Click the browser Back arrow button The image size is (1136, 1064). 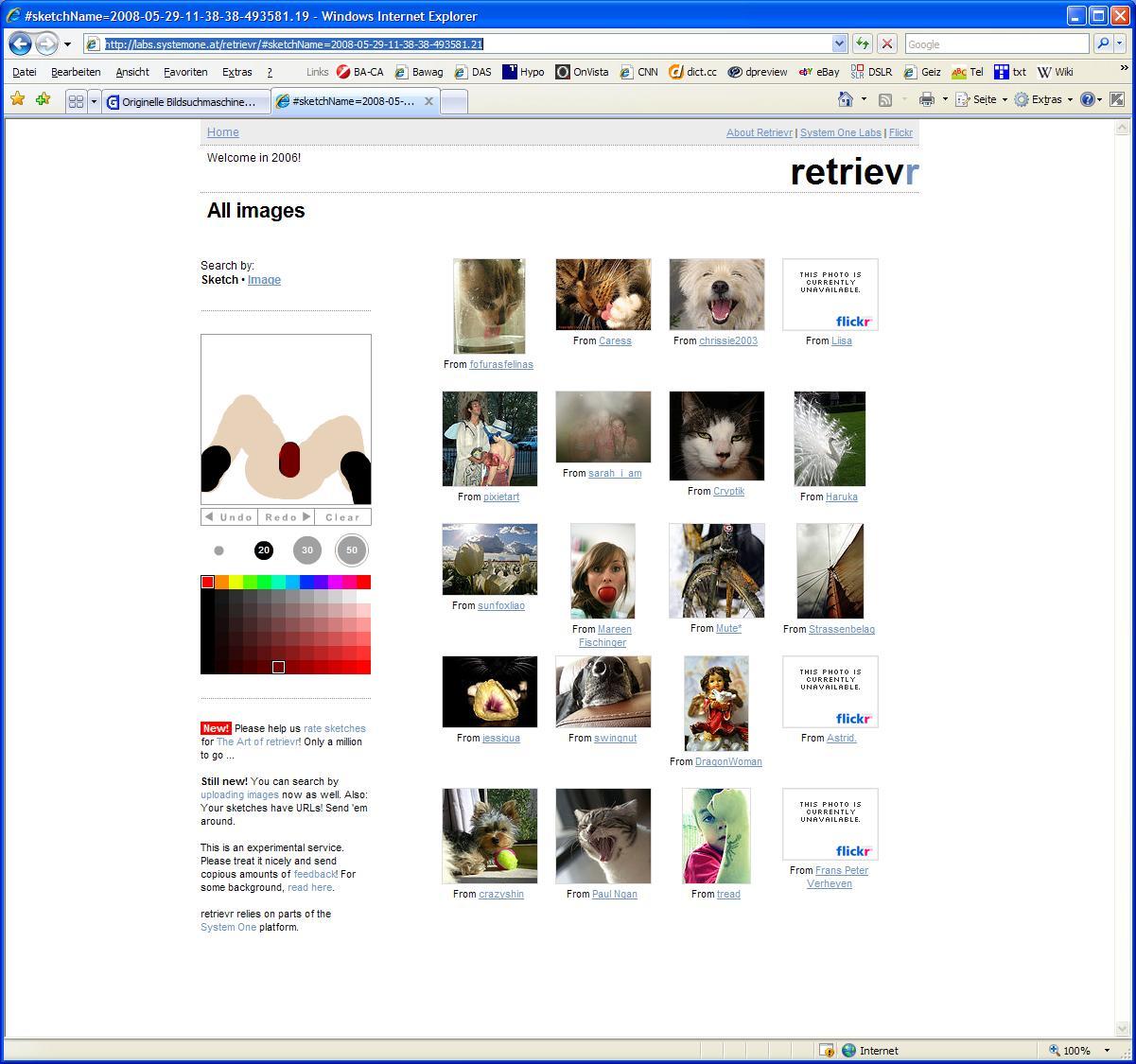(x=21, y=44)
